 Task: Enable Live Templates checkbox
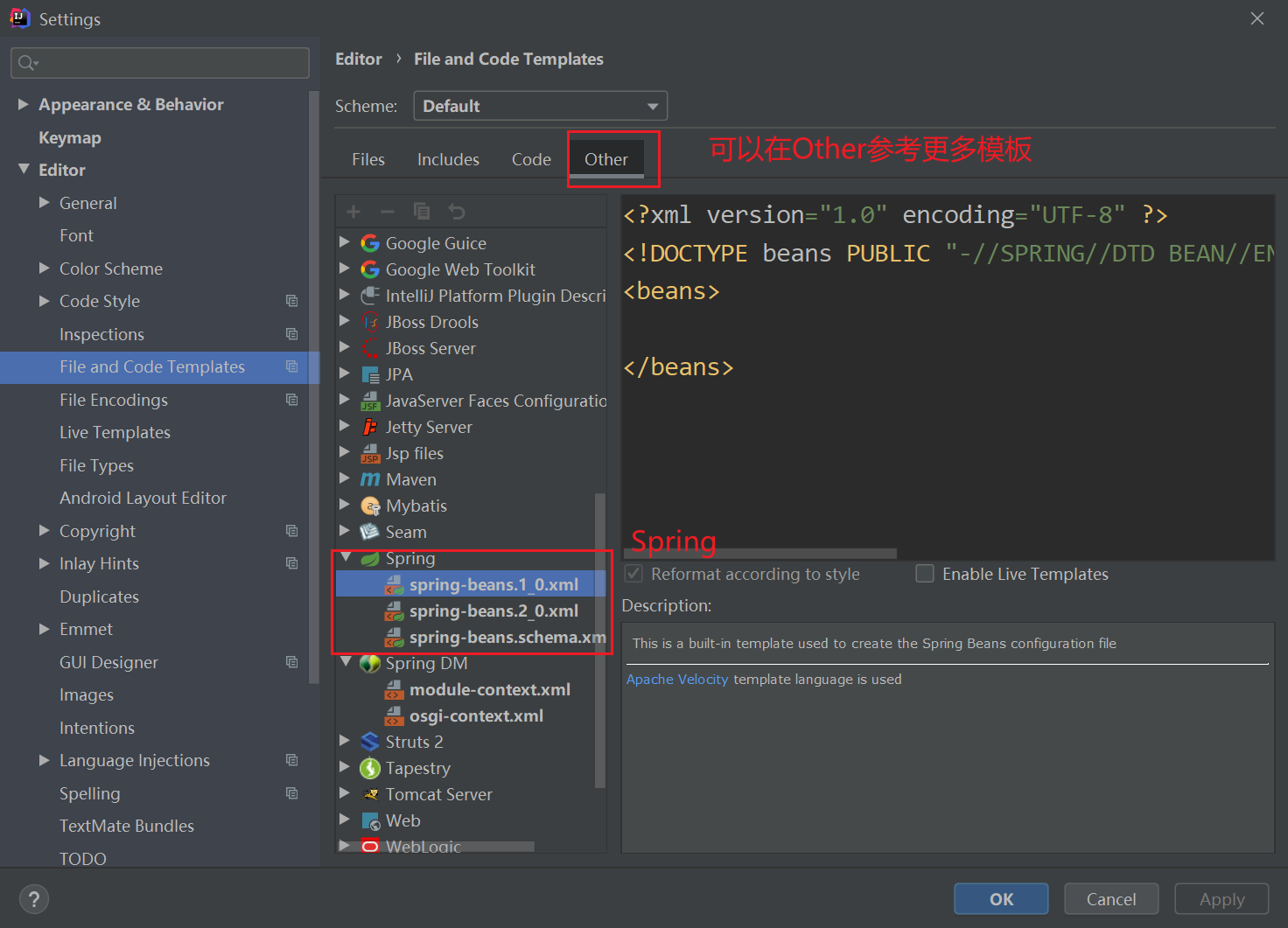925,574
